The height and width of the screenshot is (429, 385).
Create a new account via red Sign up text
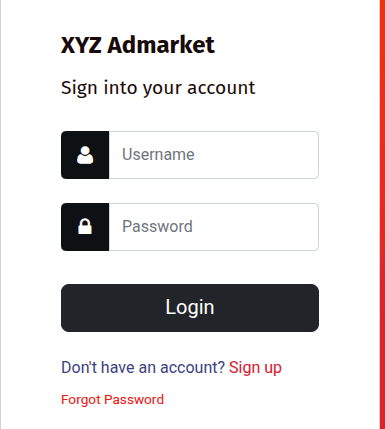point(255,368)
